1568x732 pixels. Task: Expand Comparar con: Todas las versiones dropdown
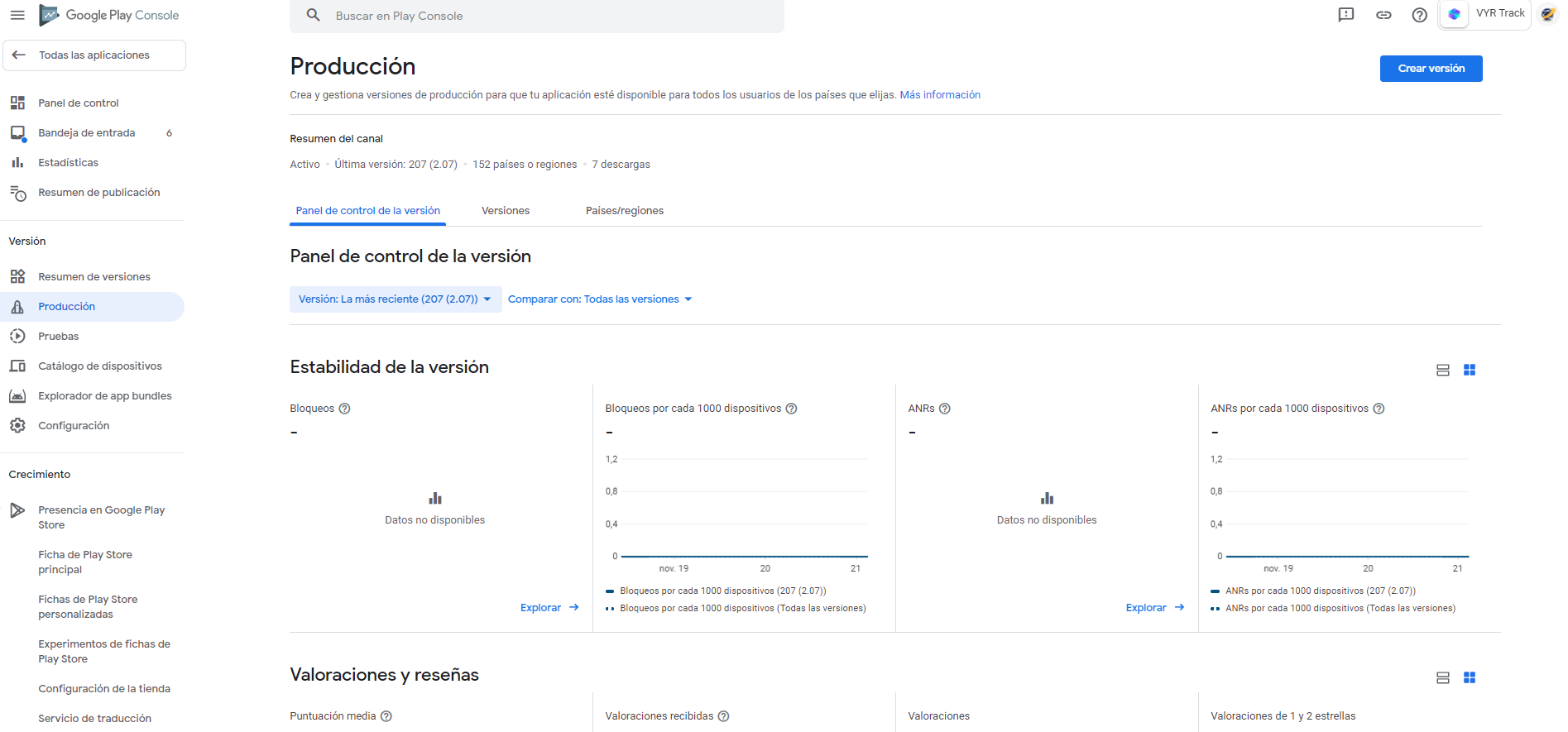click(x=599, y=299)
